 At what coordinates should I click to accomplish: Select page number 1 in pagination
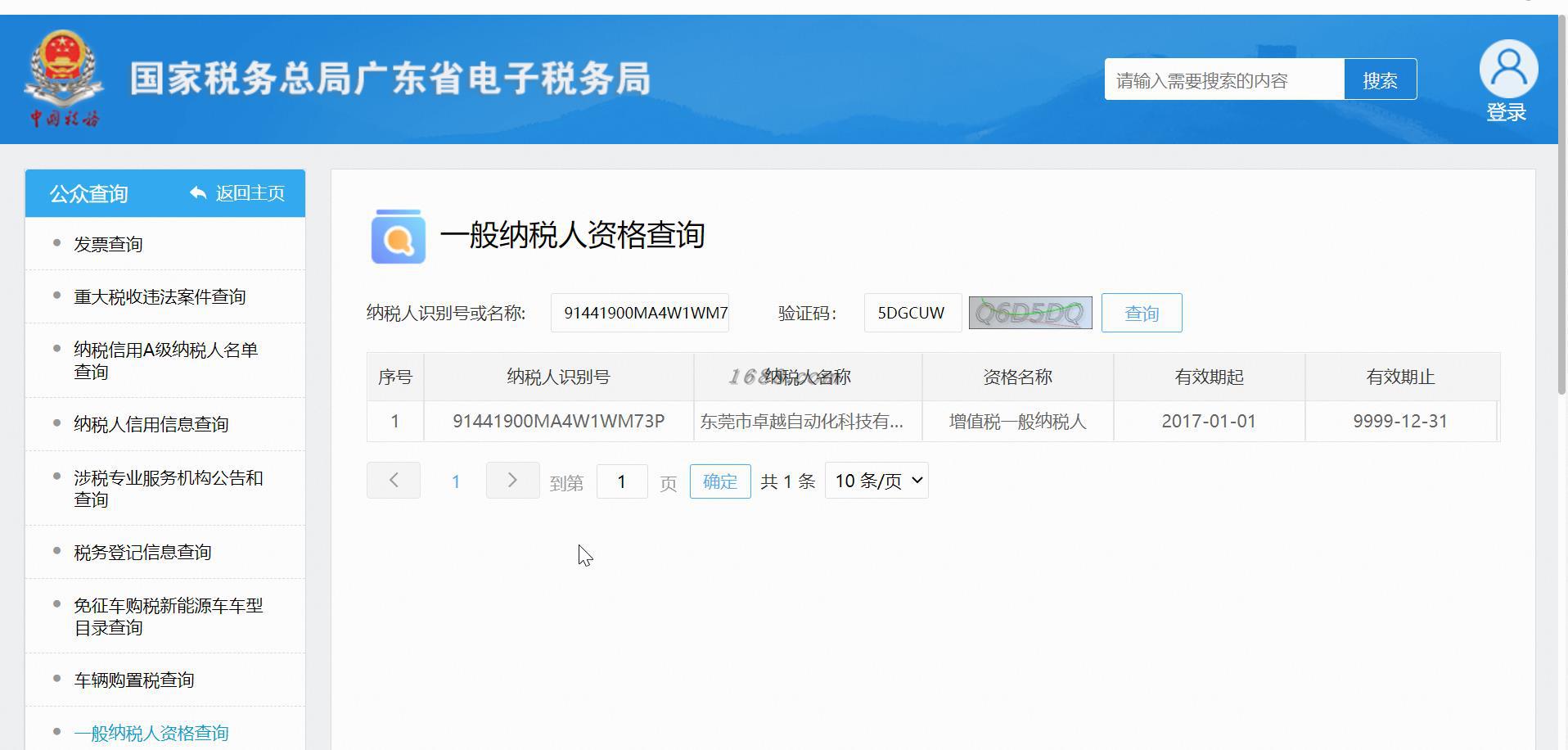[x=456, y=481]
